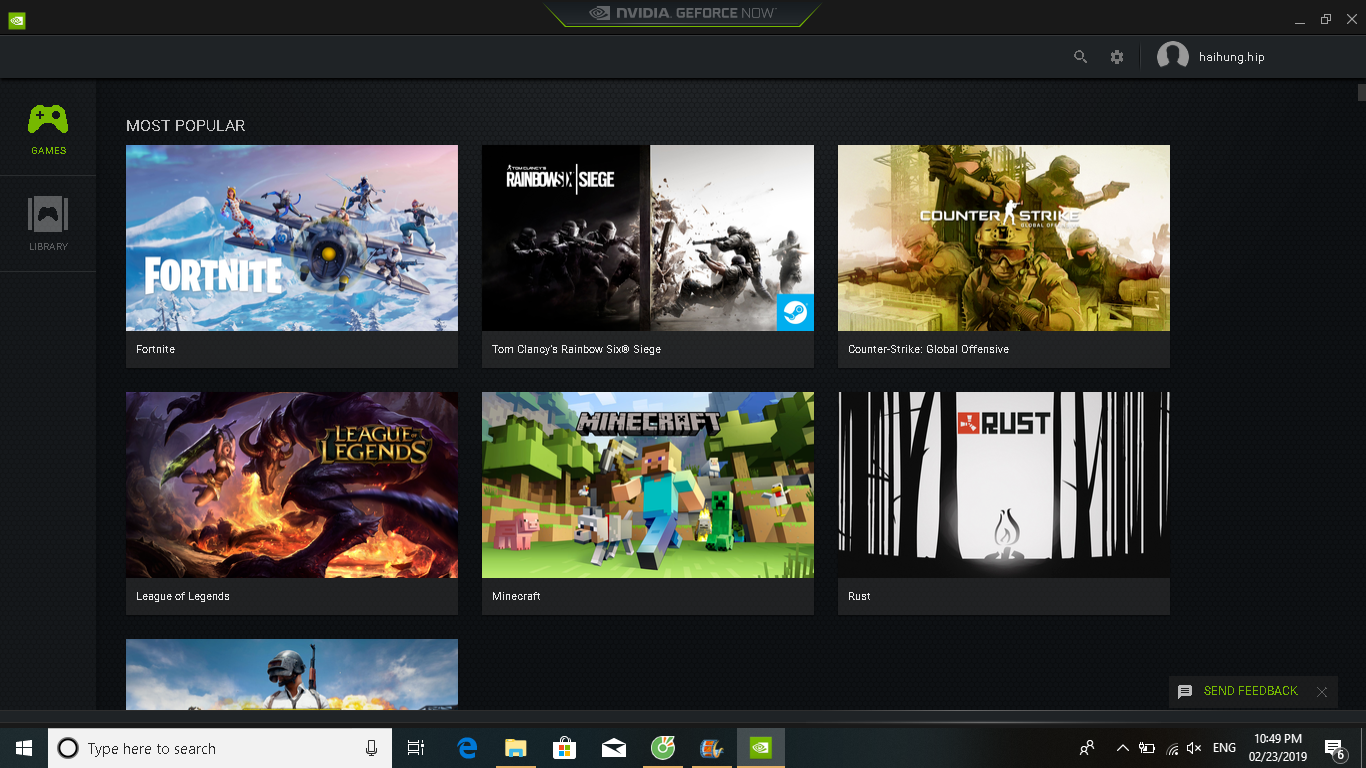Open GeForce Now settings gear

(x=1117, y=57)
